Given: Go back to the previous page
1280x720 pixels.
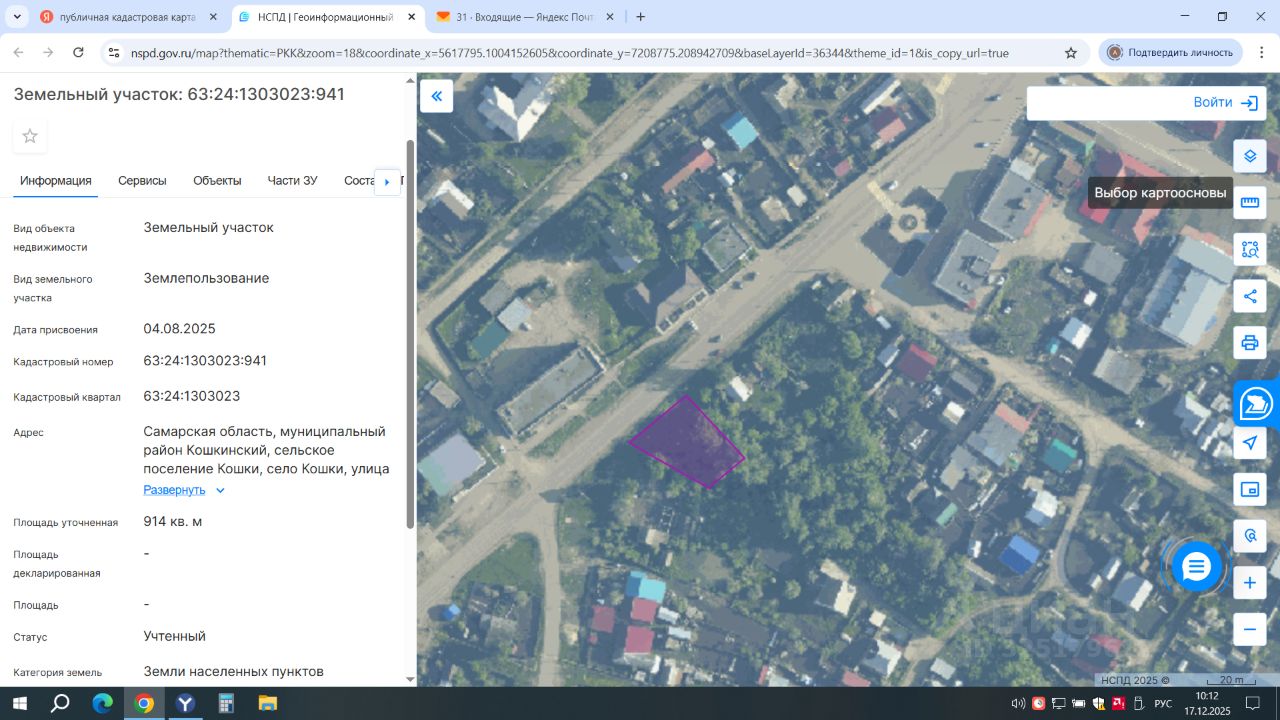Looking at the screenshot, I should coord(18,53).
